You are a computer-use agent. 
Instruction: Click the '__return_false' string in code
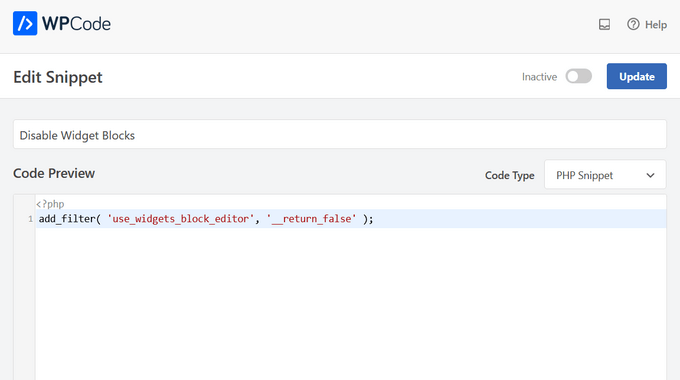coord(311,219)
